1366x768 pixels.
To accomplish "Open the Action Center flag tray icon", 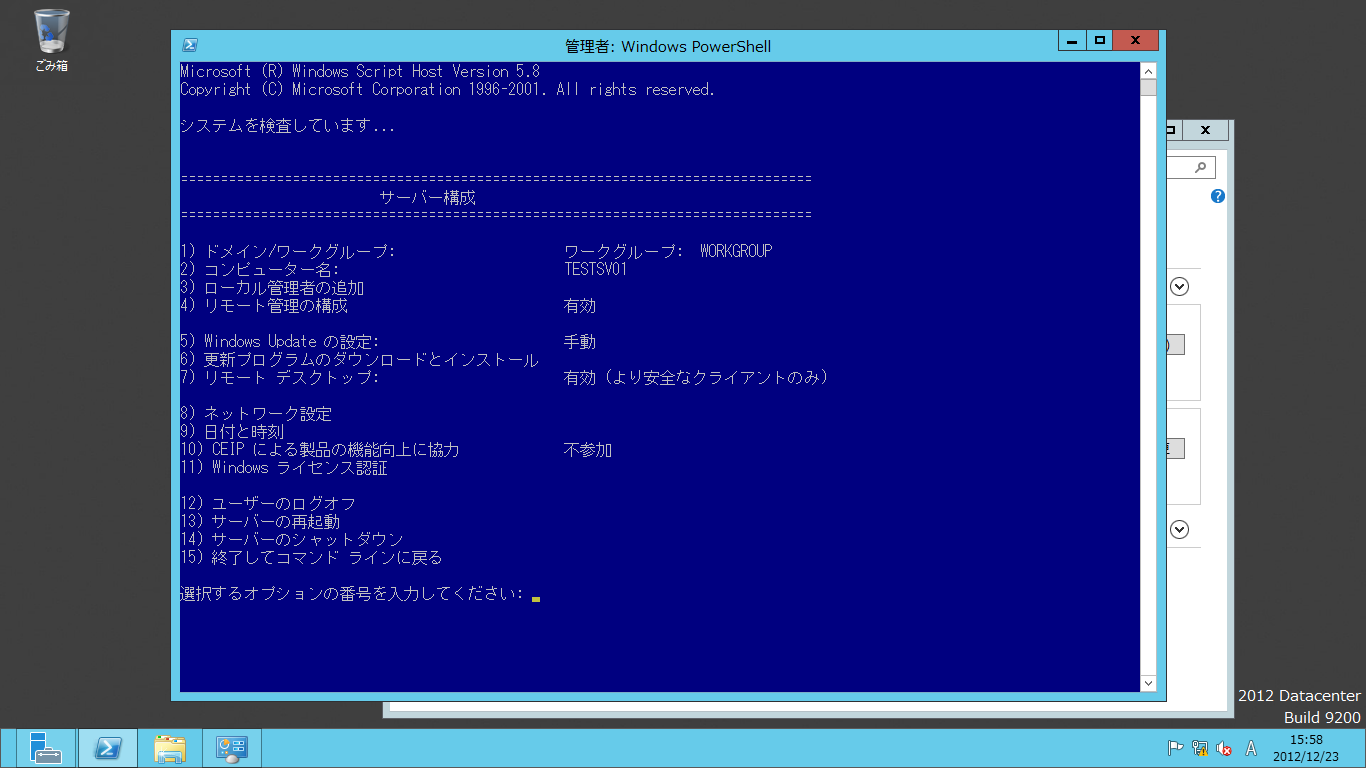I will coord(1177,747).
